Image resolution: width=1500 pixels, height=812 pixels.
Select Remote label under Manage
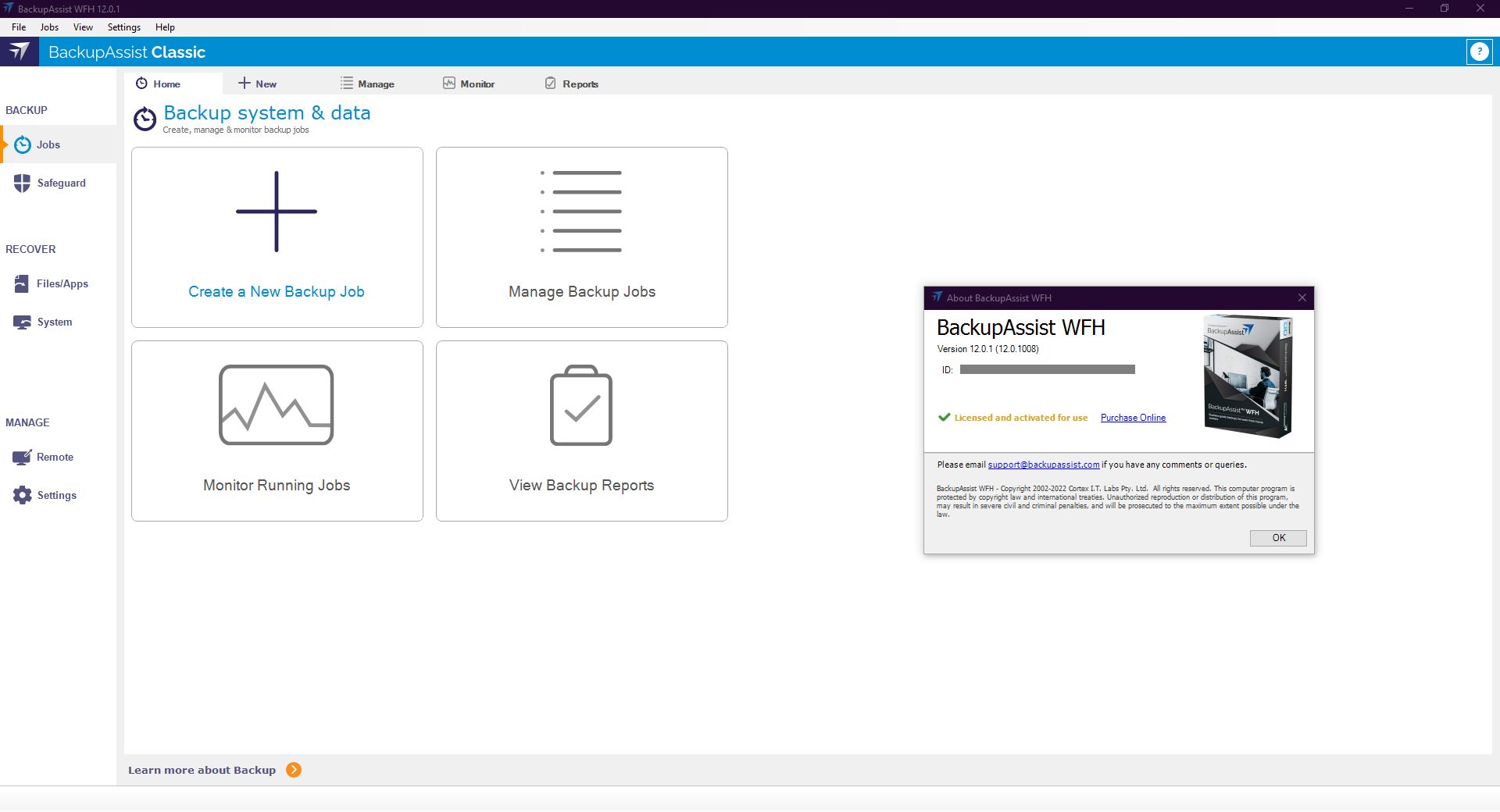pos(55,457)
